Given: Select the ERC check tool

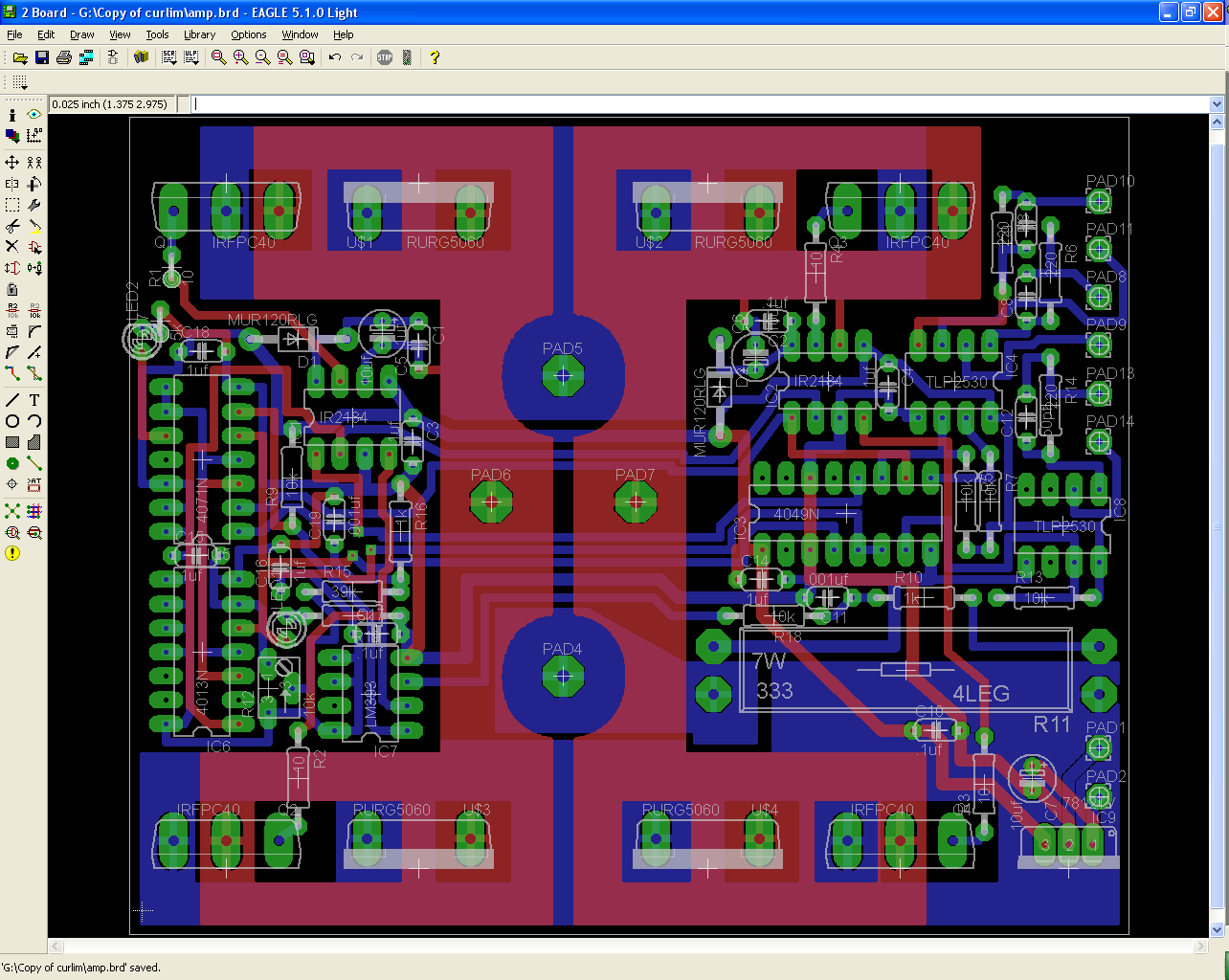Looking at the screenshot, I should click(x=12, y=532).
